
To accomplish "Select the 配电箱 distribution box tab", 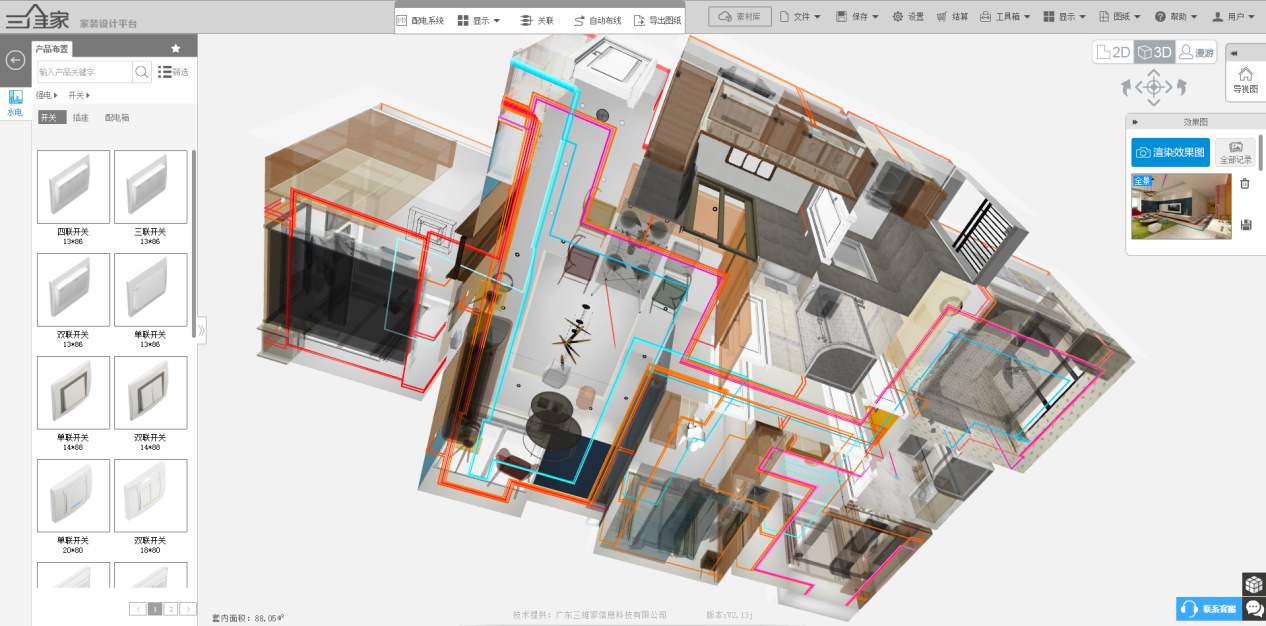I will (x=117, y=118).
